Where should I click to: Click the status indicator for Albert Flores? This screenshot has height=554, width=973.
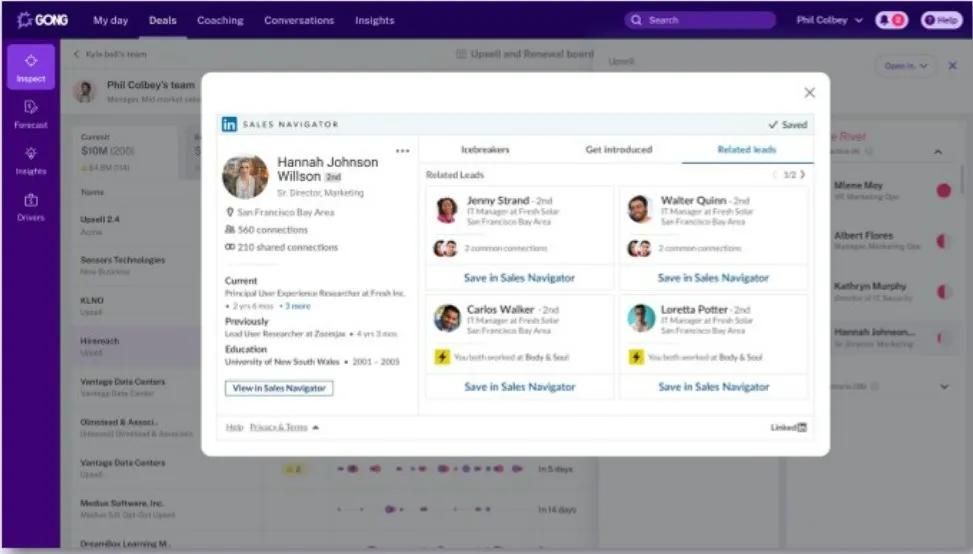(x=944, y=241)
